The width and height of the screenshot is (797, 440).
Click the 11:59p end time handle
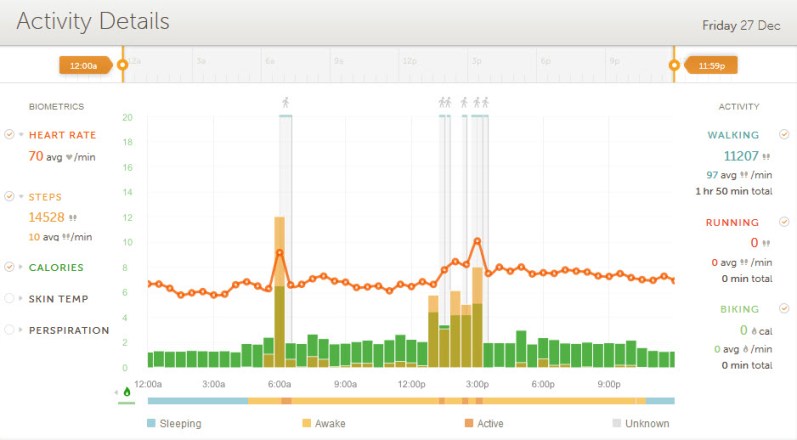click(x=710, y=66)
